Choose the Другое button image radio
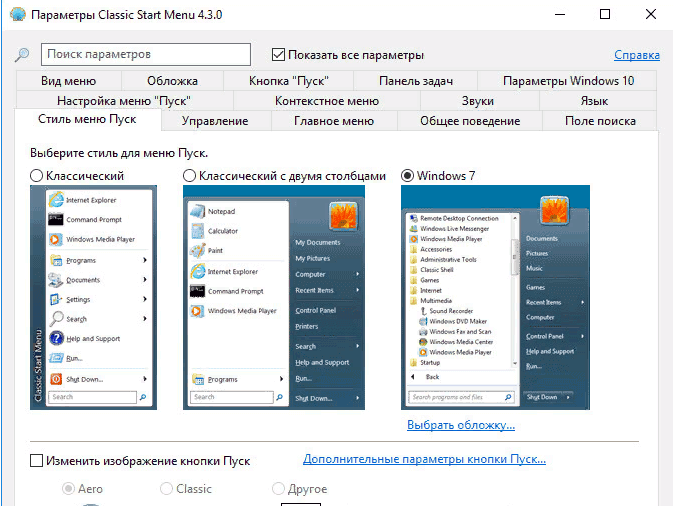Screen dimensions: 673x506 click(x=278, y=488)
